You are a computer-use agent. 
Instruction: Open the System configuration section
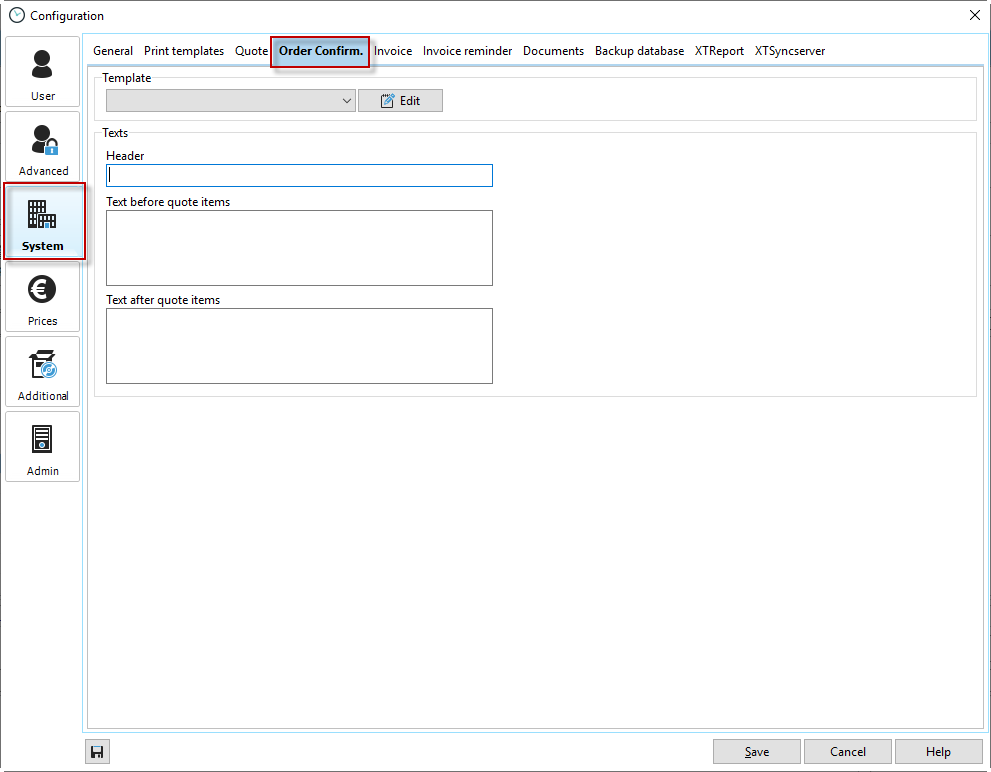click(42, 222)
